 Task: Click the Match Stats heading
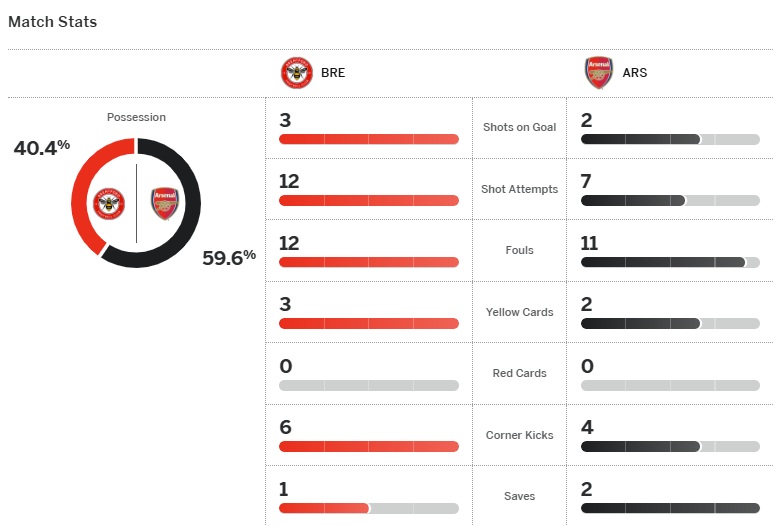pyautogui.click(x=53, y=21)
